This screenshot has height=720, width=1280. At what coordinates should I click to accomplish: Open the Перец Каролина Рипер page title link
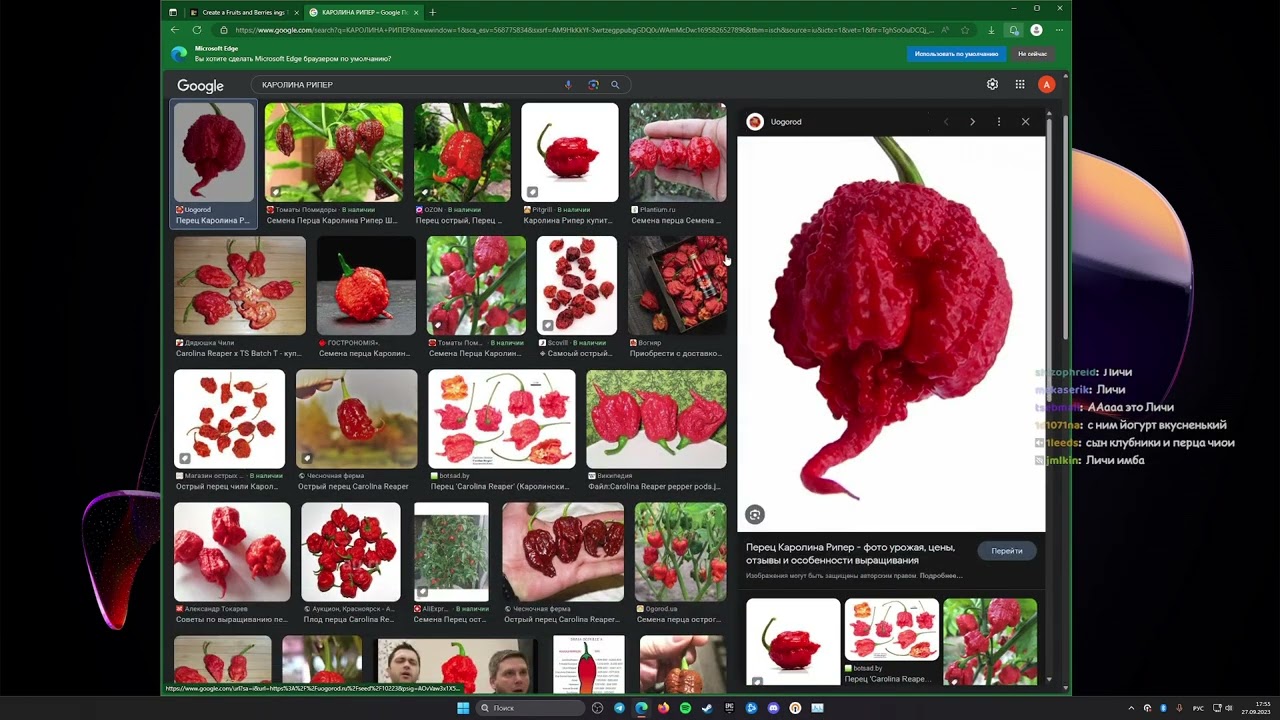pos(850,554)
